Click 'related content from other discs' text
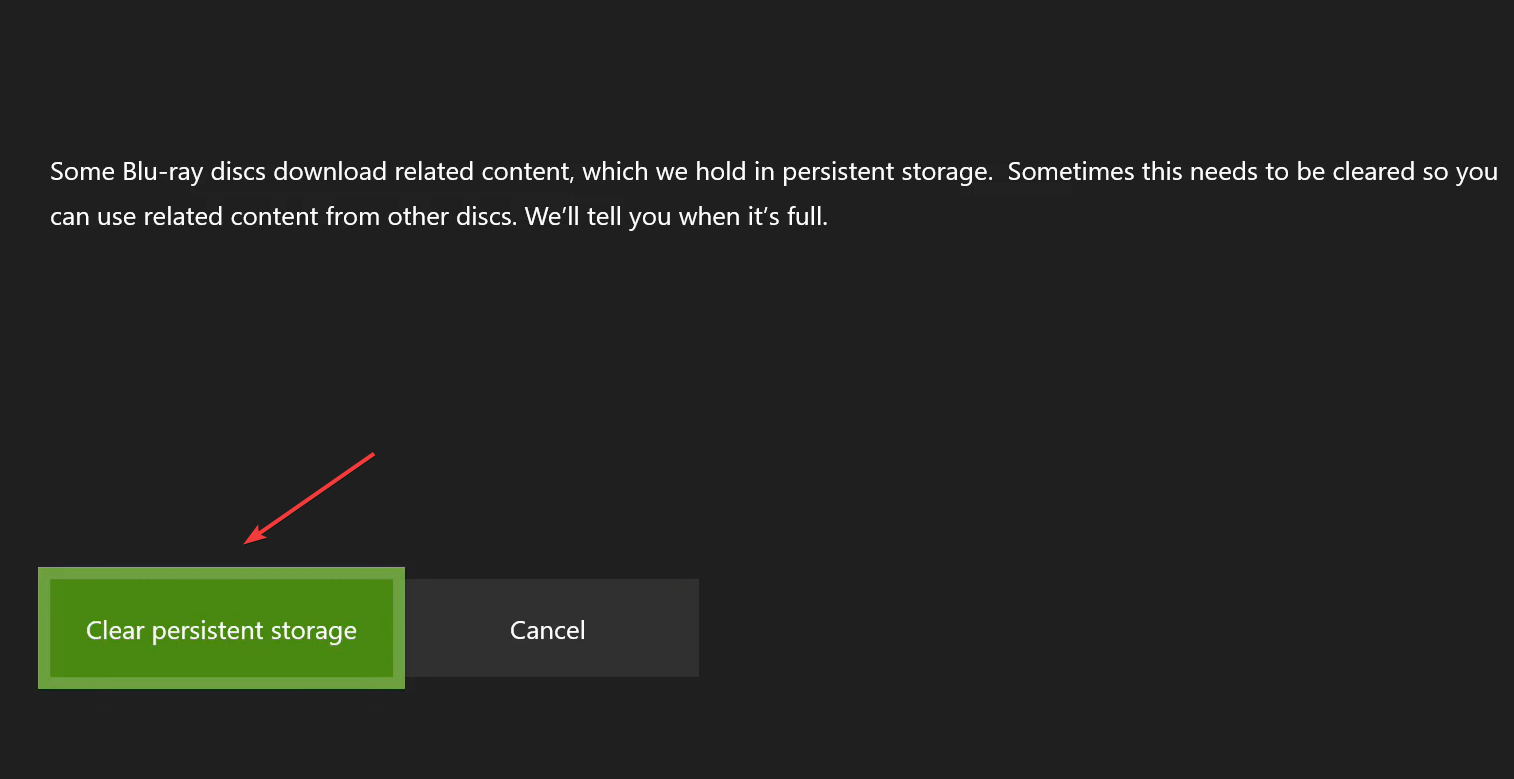Screen dimensions: 1514x779 click(x=329, y=217)
